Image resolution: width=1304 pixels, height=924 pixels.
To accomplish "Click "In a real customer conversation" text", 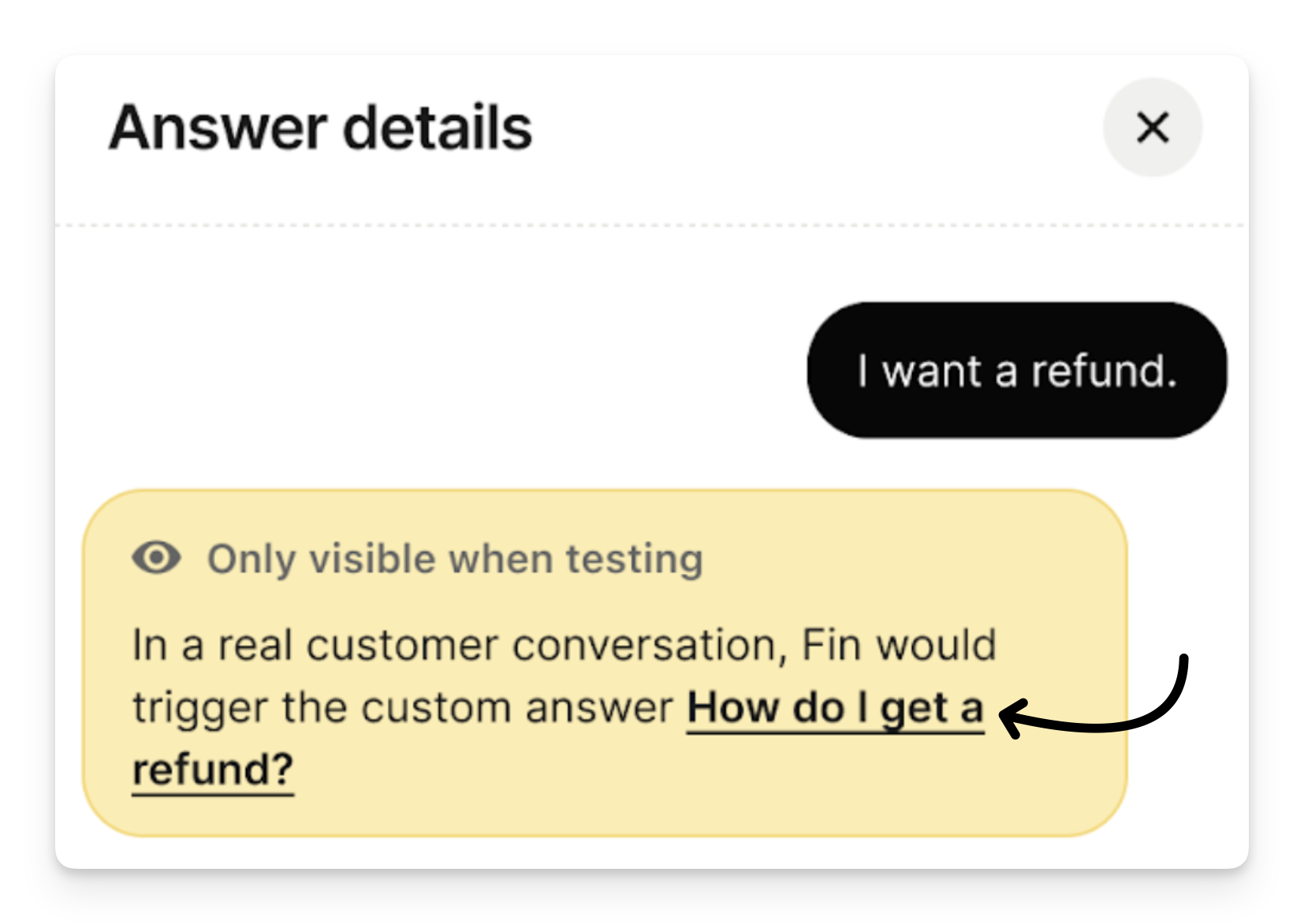I will 457,645.
